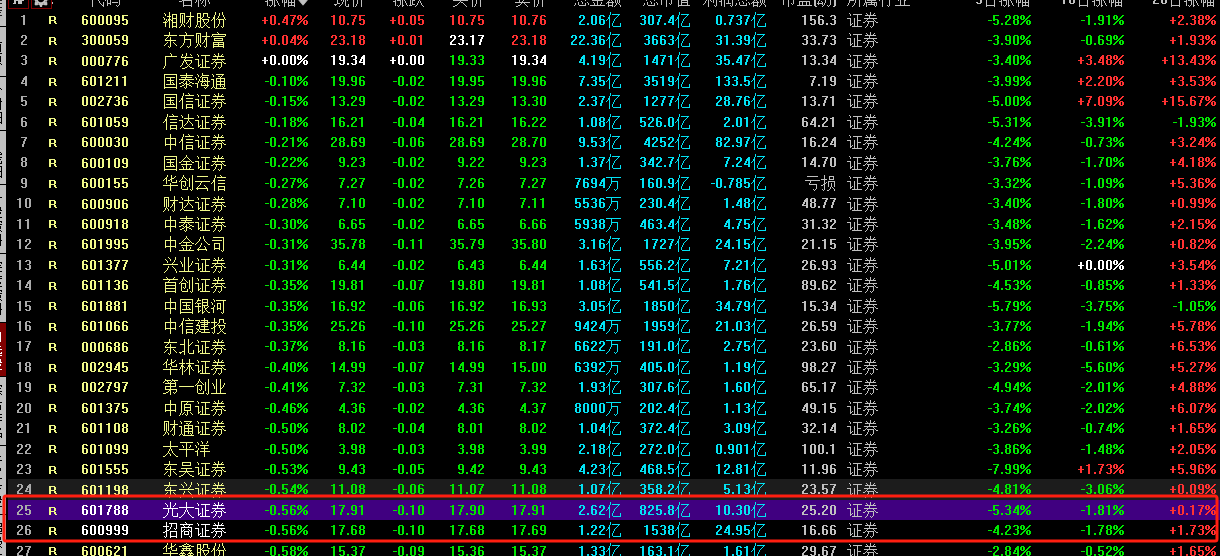Select stock name 华林证券
The width and height of the screenshot is (1220, 556).
(x=195, y=367)
